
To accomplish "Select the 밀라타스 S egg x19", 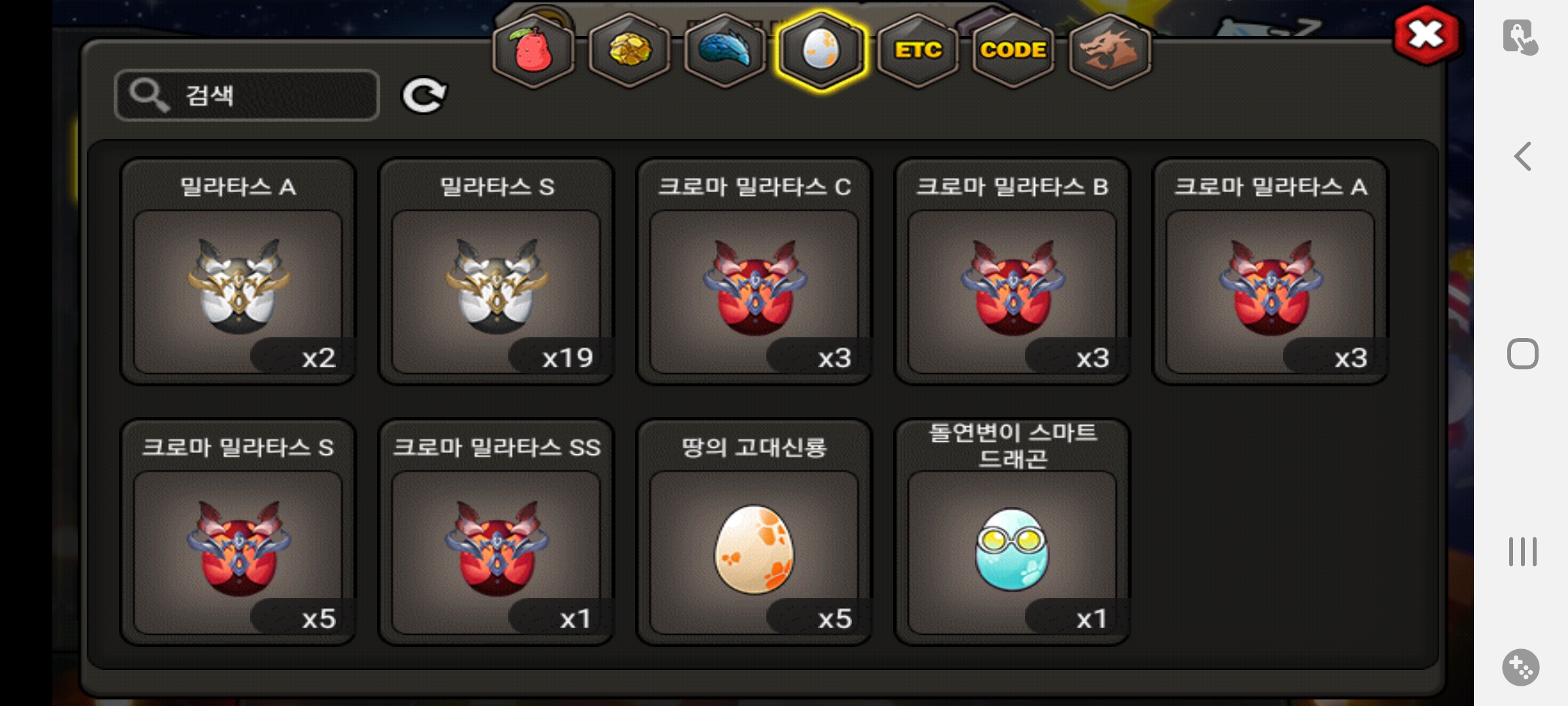I will click(x=497, y=272).
